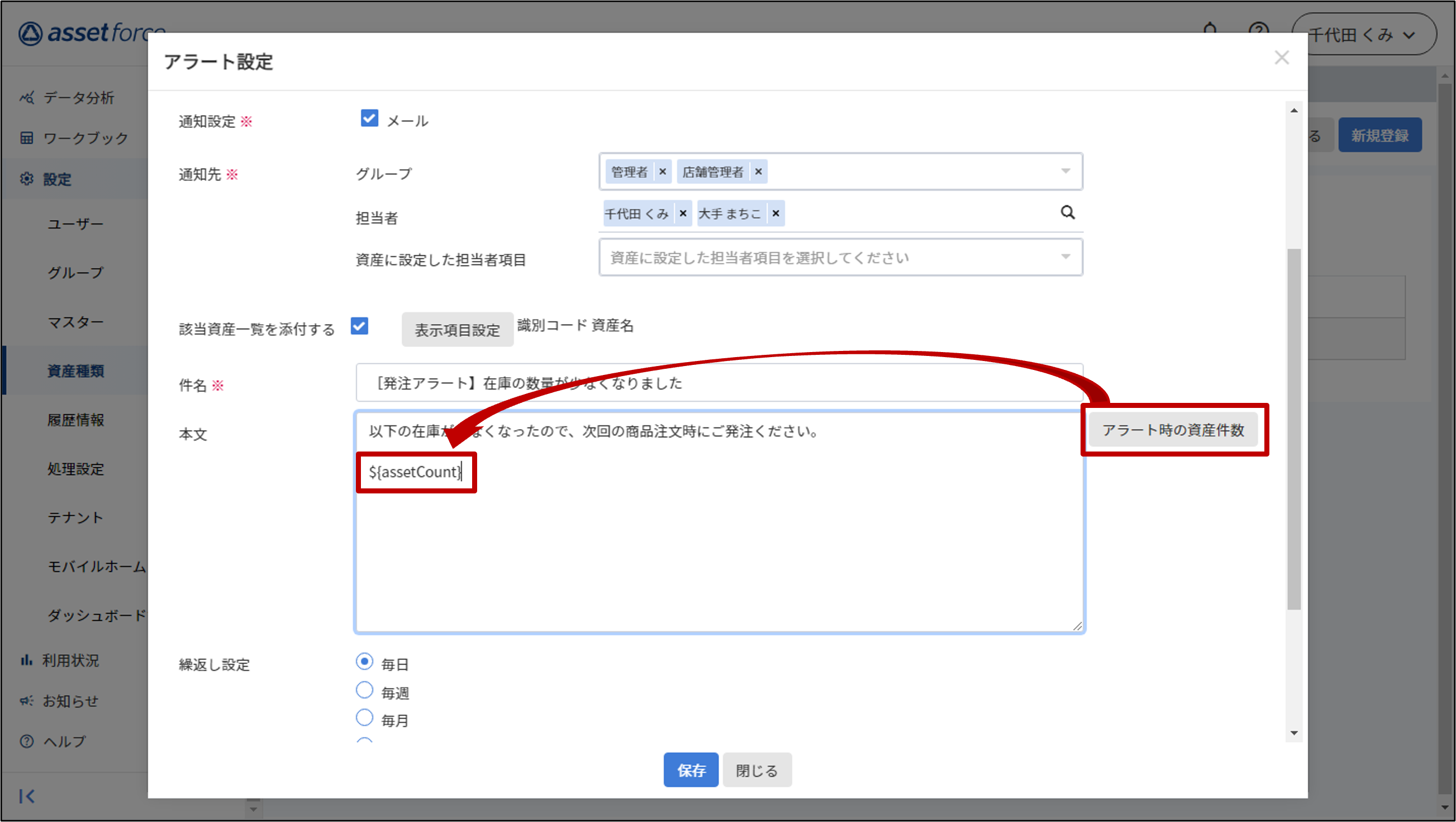
Task: Toggle the メール notification checkbox
Action: pos(369,118)
